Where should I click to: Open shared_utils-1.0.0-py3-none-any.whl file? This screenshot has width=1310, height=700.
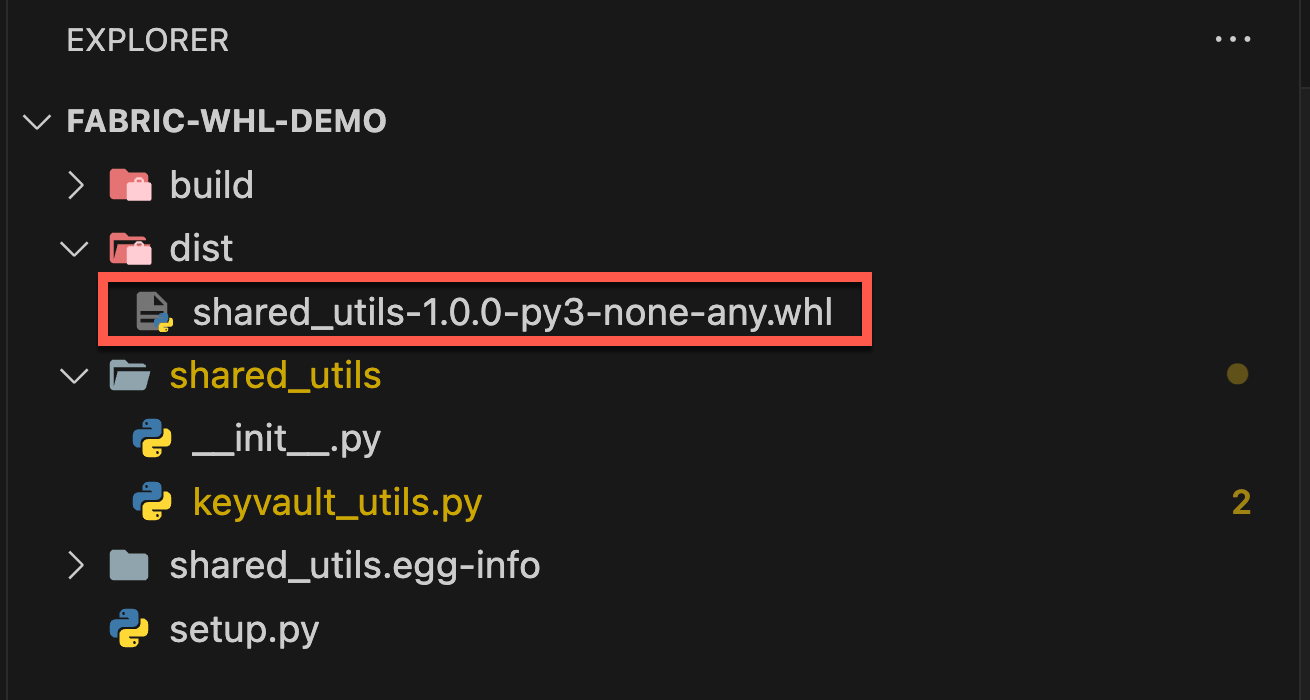pos(512,312)
